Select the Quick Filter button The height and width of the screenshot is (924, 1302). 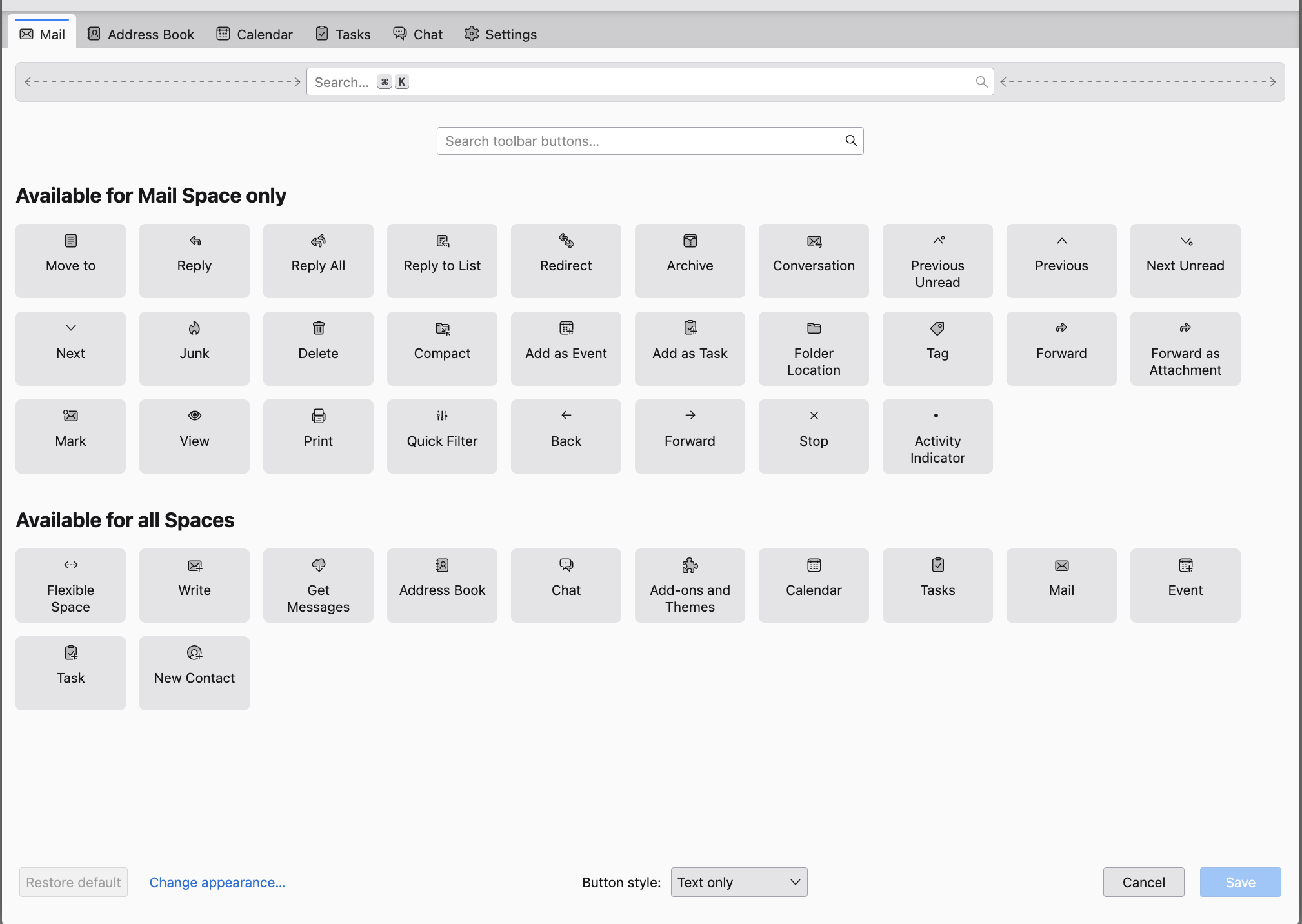point(442,436)
